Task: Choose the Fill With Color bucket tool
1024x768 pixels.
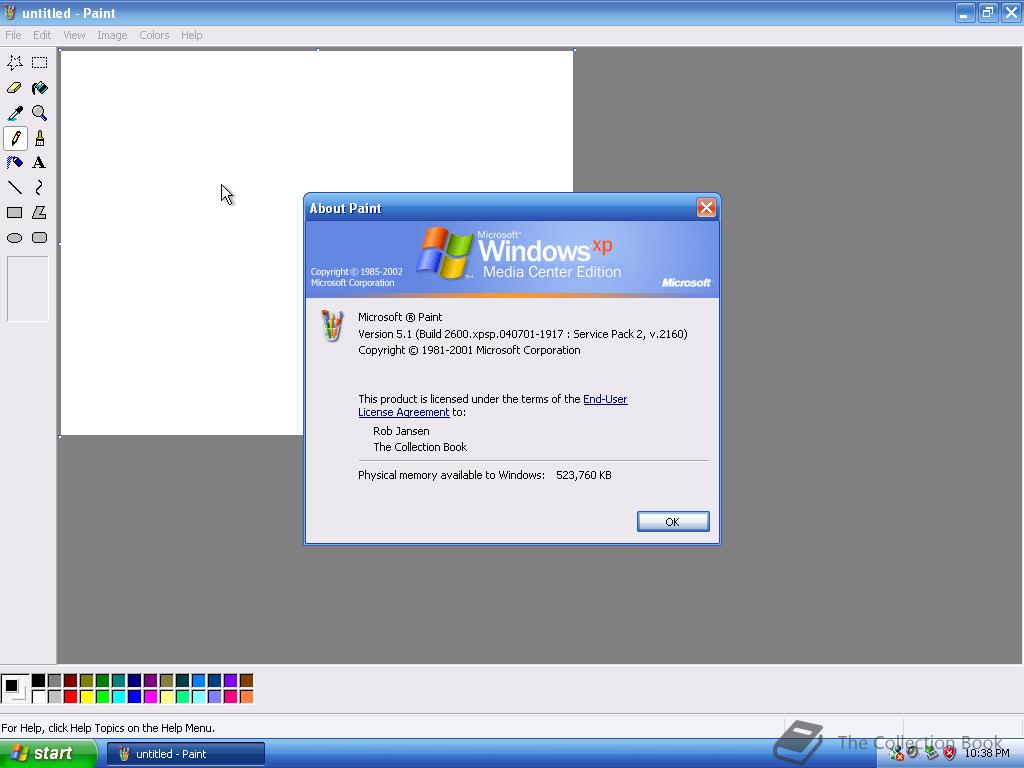Action: coord(40,88)
